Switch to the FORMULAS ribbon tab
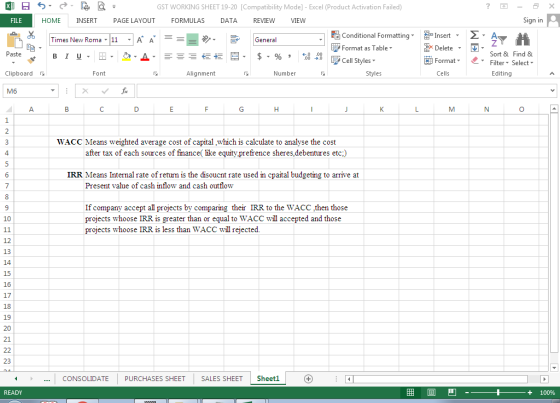The height and width of the screenshot is (403, 560). pyautogui.click(x=188, y=20)
